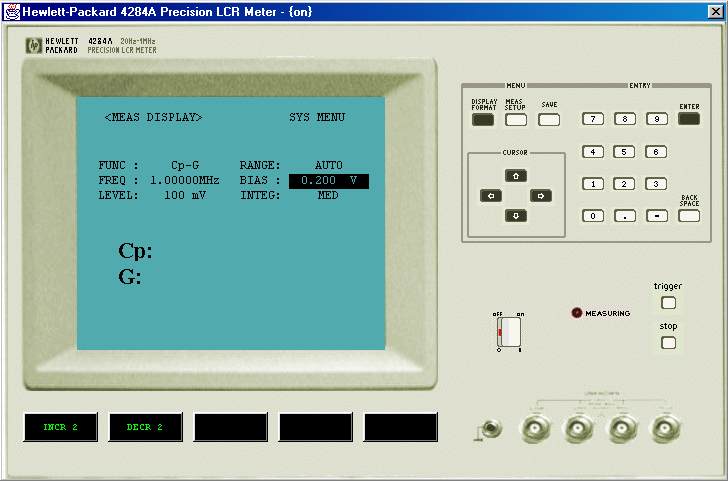This screenshot has height=481, width=728.
Task: Click the fourth BNC connector
Action: pos(665,428)
